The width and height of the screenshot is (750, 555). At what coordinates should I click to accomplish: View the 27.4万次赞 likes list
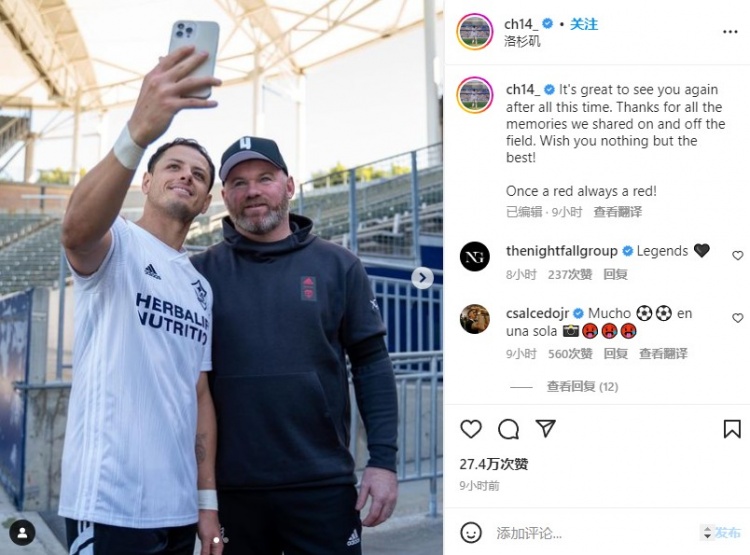[494, 464]
